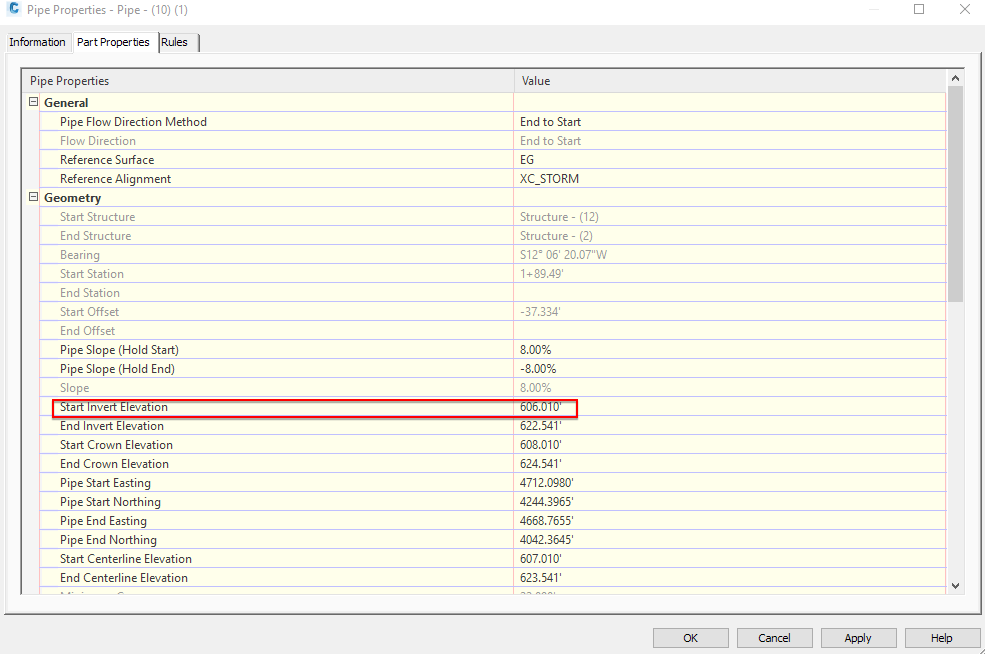Open Help for pipe properties
985x654 pixels.
(x=941, y=637)
